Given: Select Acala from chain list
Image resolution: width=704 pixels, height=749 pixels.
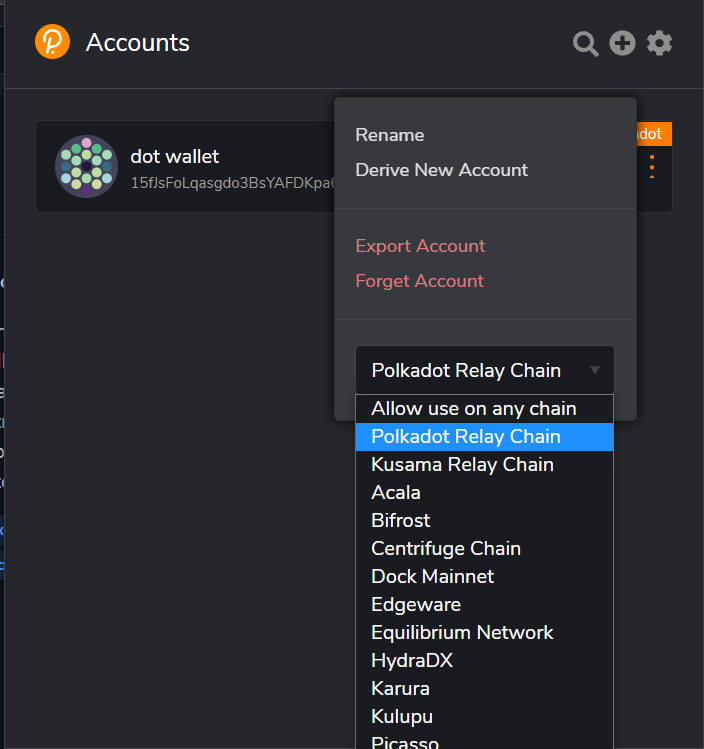Looking at the screenshot, I should (x=396, y=492).
